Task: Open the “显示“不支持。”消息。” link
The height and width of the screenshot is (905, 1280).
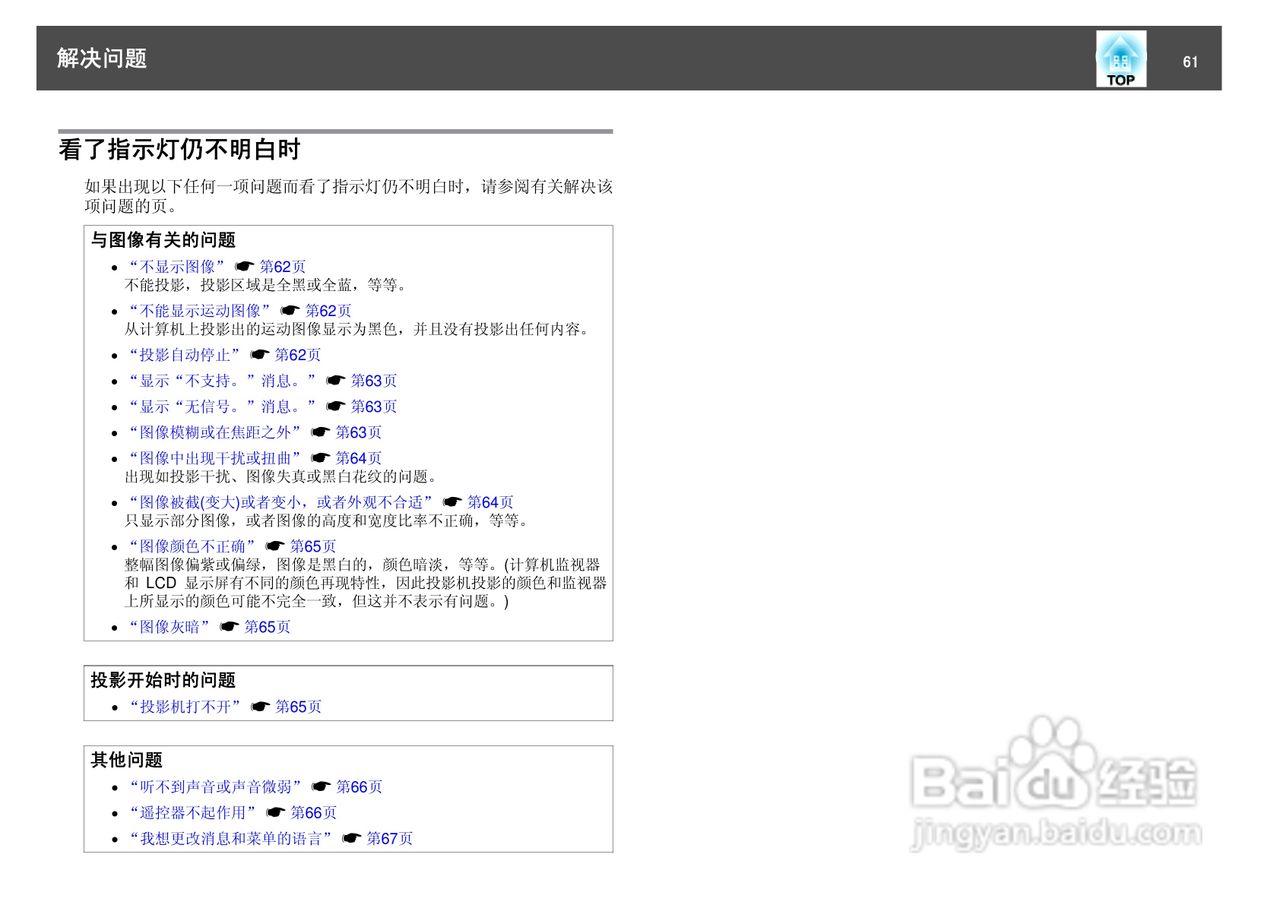Action: 223,381
